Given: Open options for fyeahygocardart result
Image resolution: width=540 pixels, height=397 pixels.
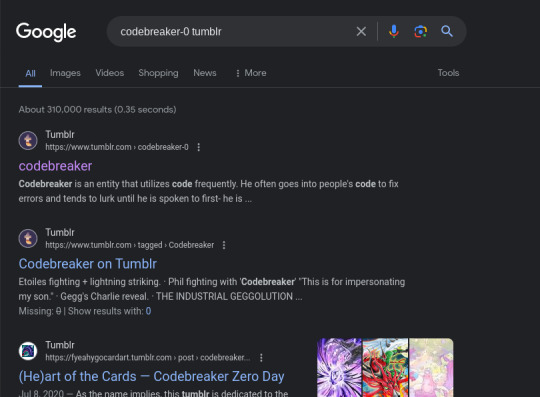Looking at the screenshot, I should click(x=261, y=358).
